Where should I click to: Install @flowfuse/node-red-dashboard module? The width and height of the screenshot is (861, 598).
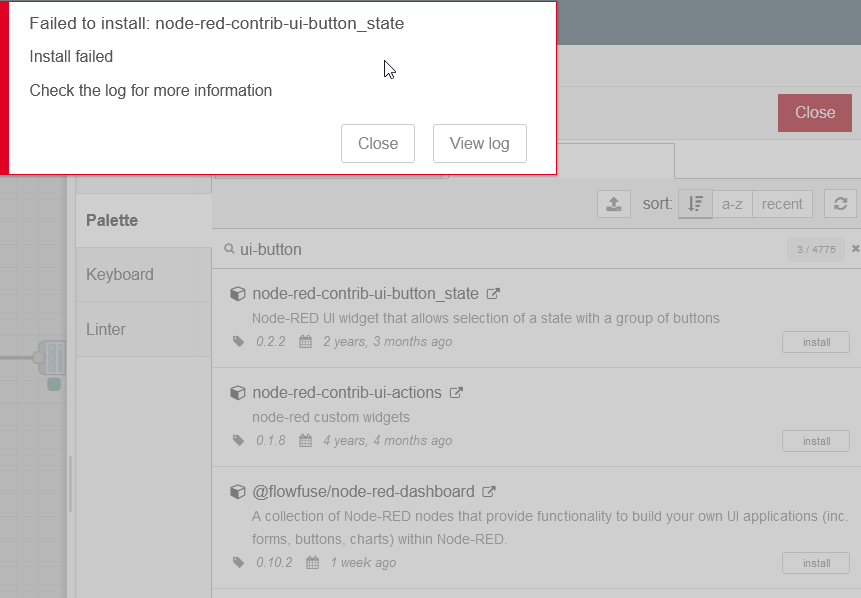[x=816, y=563]
